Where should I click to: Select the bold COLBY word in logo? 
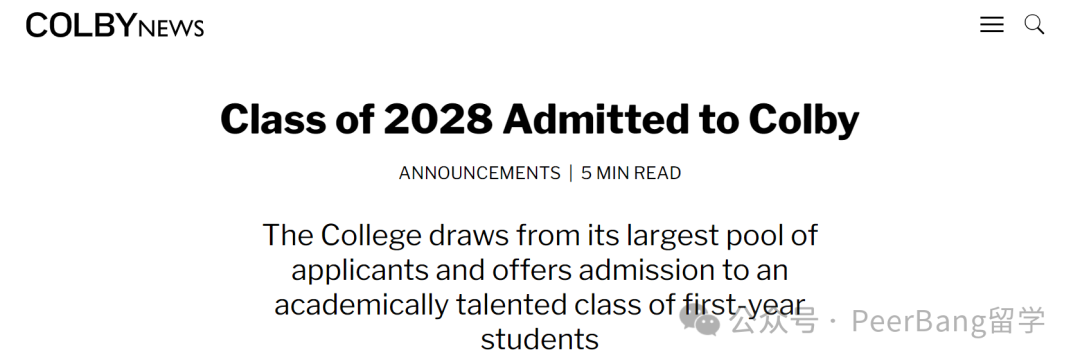[x=81, y=26]
